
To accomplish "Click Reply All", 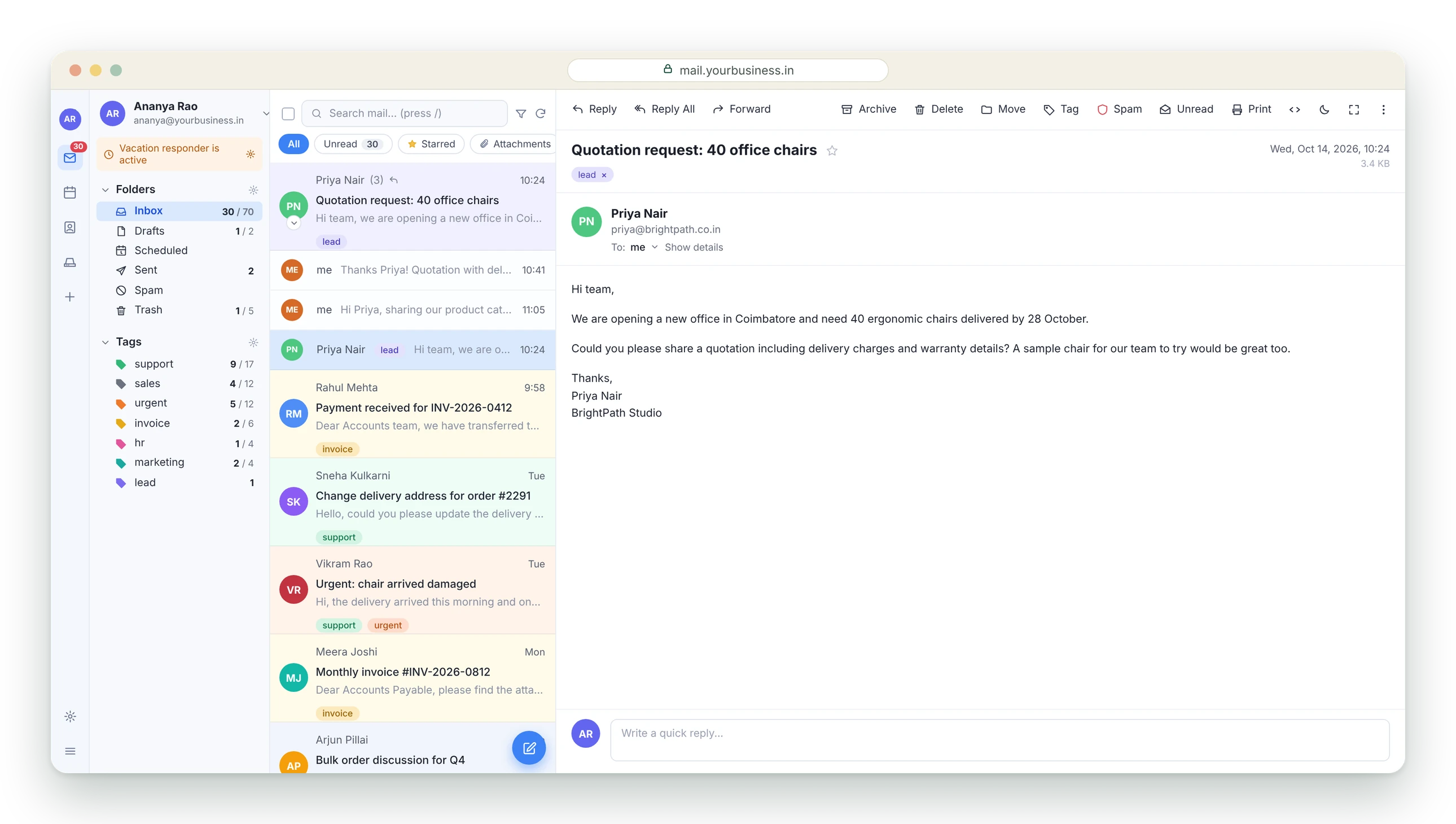I will coord(664,109).
